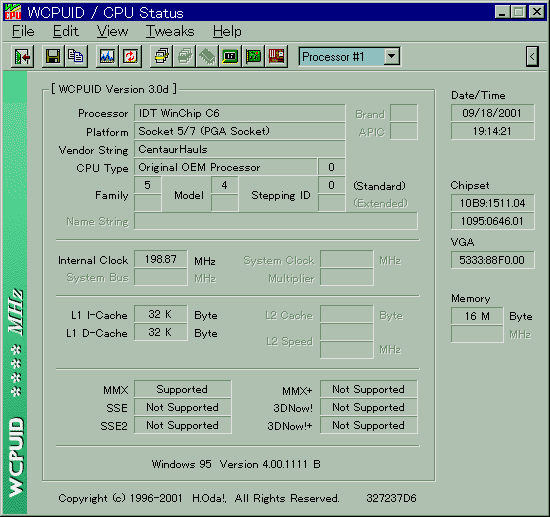Click the MMX Supported field
550x517 pixels.
tap(182, 389)
